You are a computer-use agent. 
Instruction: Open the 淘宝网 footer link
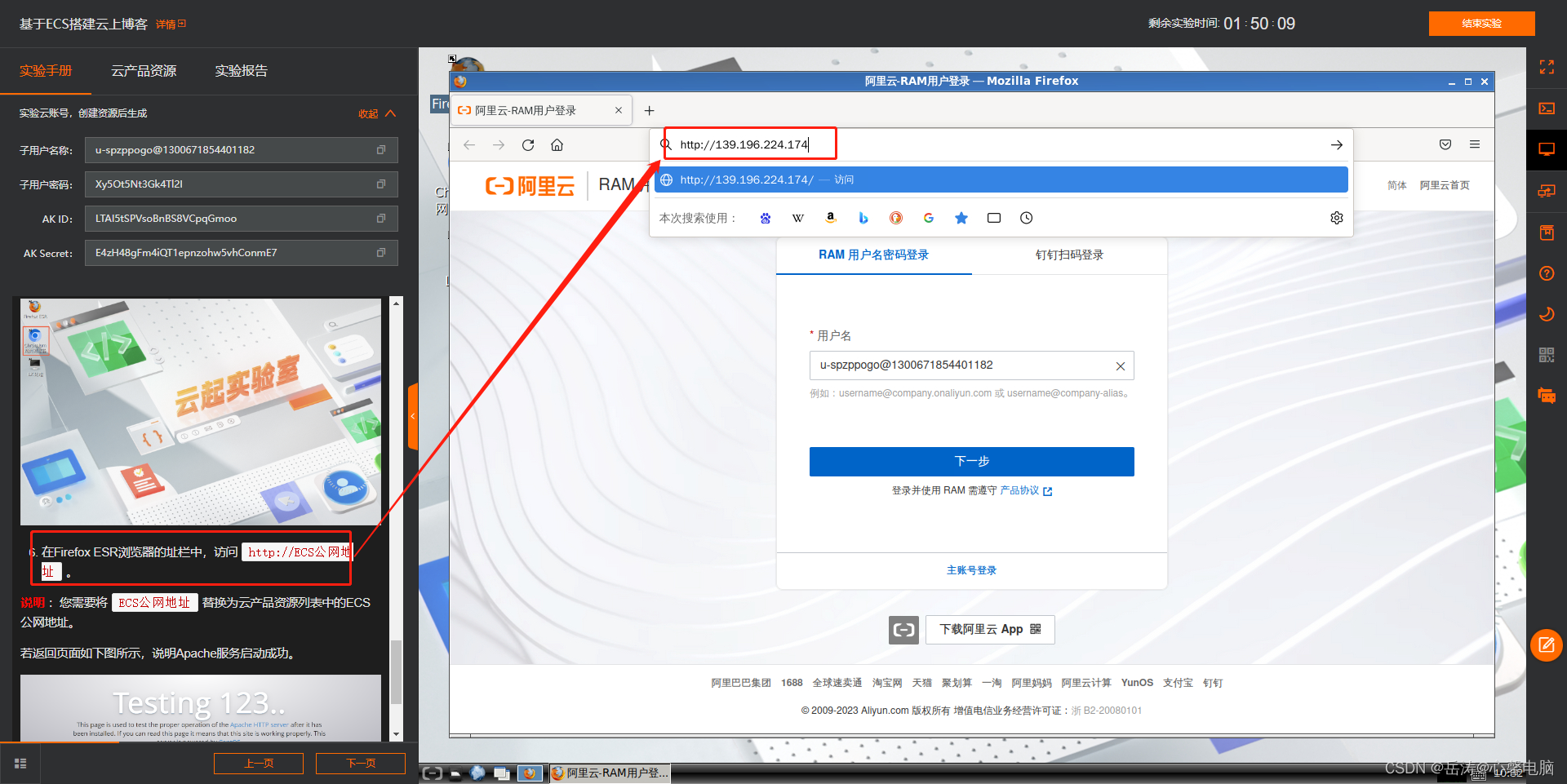point(887,683)
